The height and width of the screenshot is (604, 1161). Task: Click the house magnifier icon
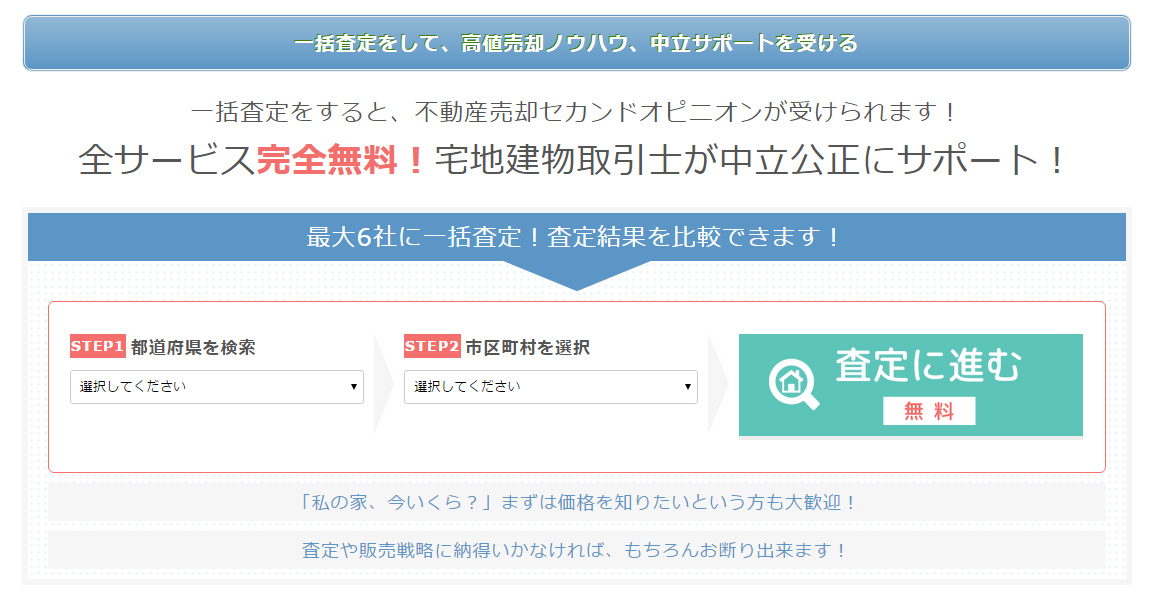793,384
